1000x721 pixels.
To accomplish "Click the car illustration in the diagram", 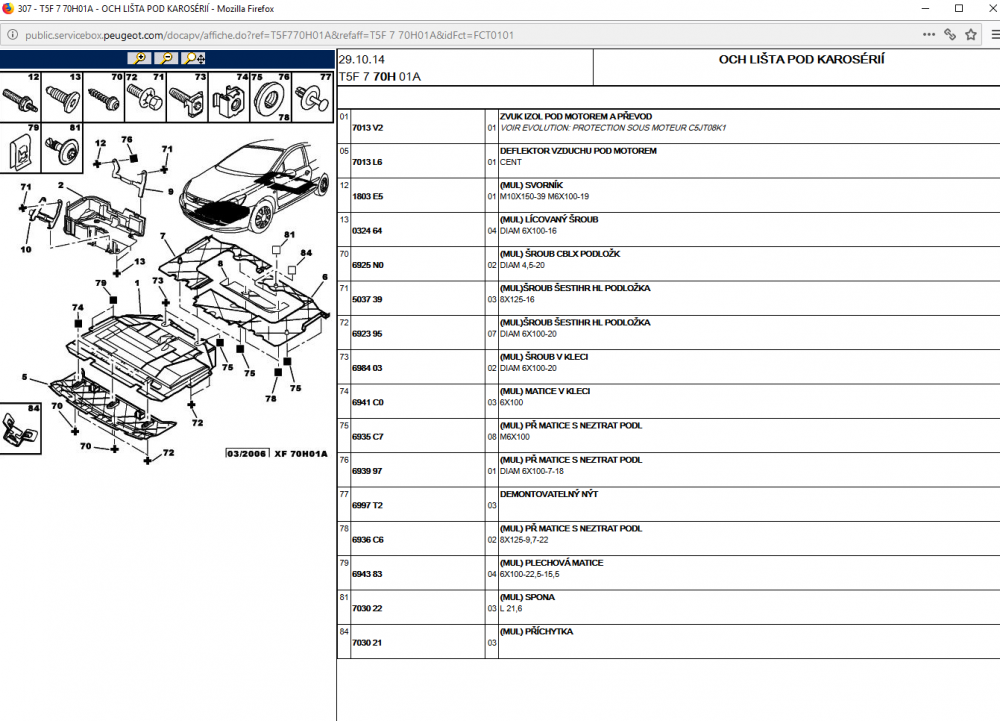I will [x=254, y=187].
